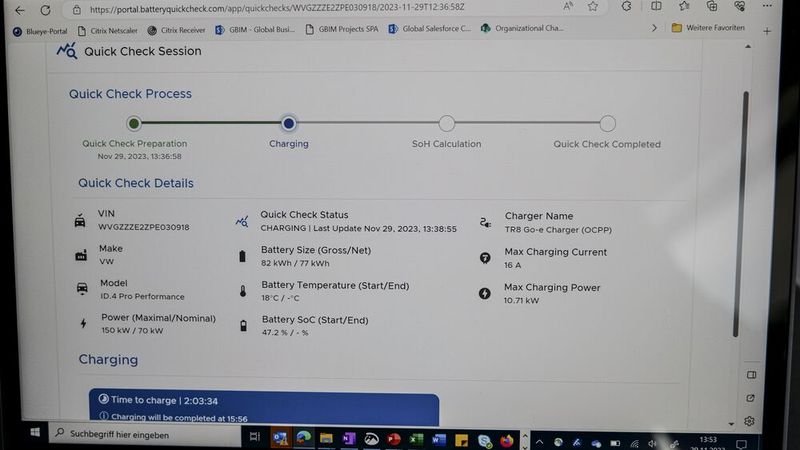Screen dimensions: 800x450
Task: Click the charger name TR8 Go-e Charger (OCPP)
Action: pyautogui.click(x=558, y=230)
